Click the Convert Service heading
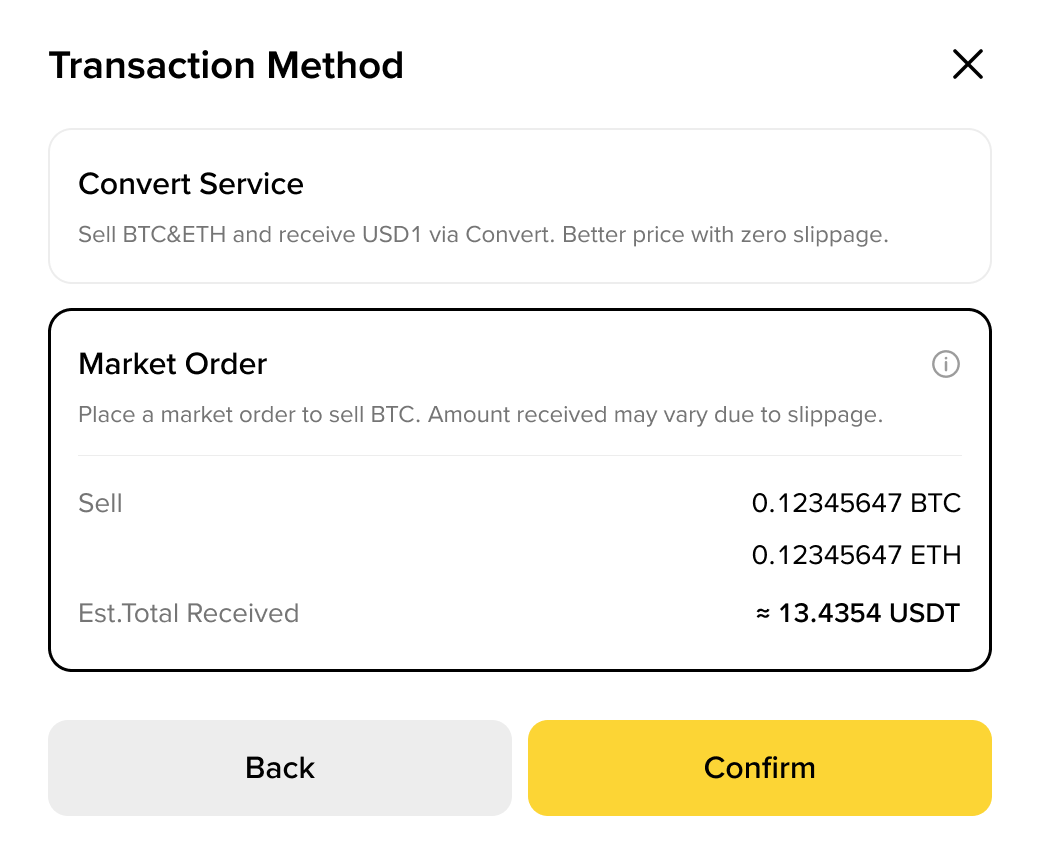 pyautogui.click(x=191, y=184)
